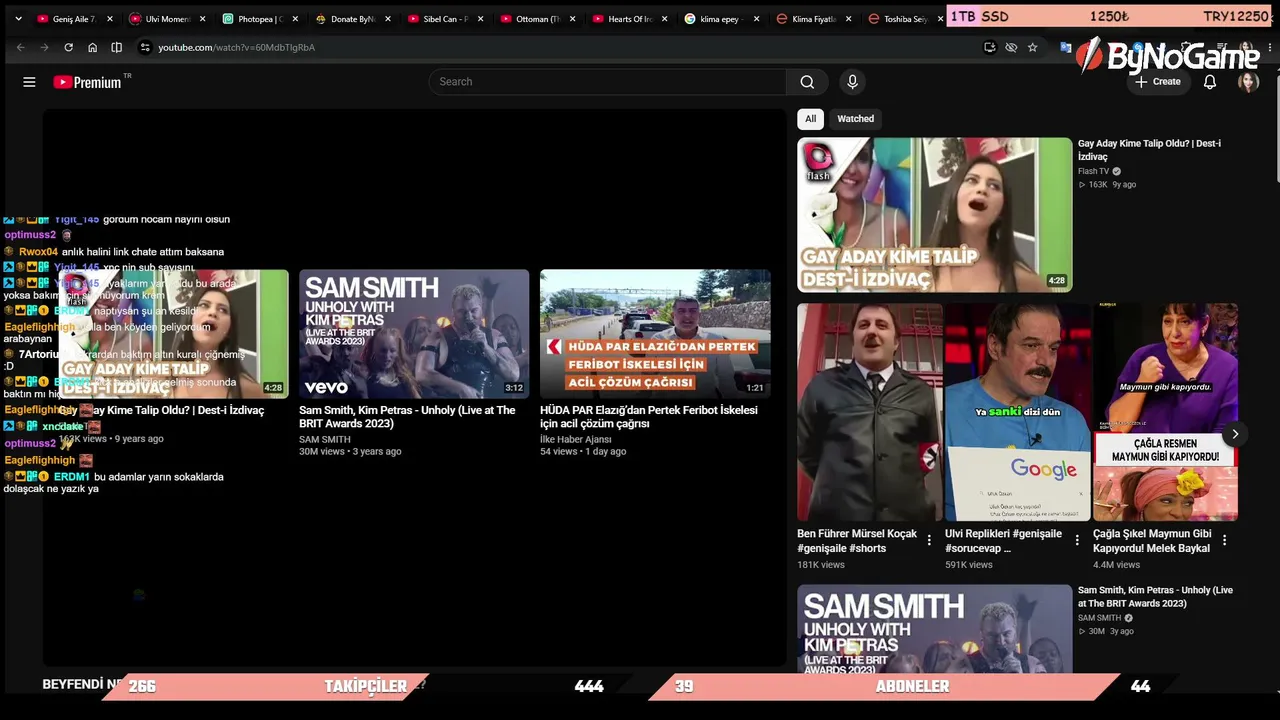This screenshot has width=1280, height=720.
Task: Close the Photopea tab
Action: point(295,19)
